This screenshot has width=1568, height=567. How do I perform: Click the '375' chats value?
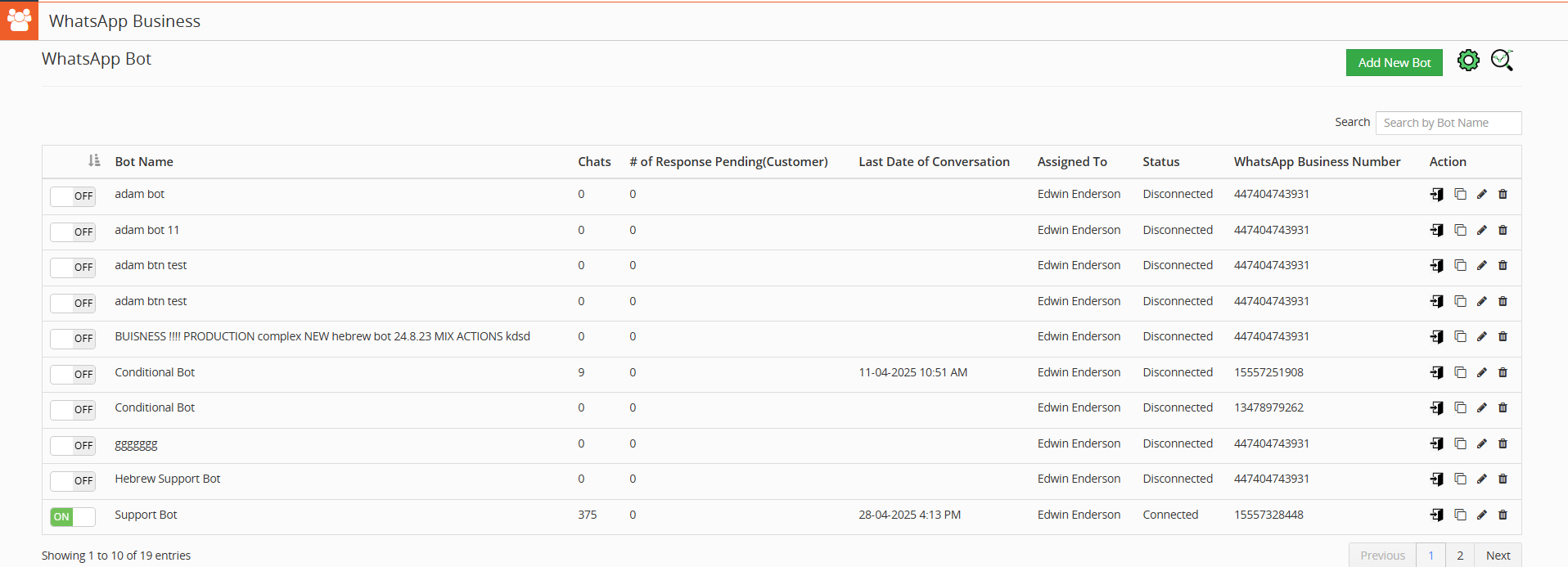587,515
